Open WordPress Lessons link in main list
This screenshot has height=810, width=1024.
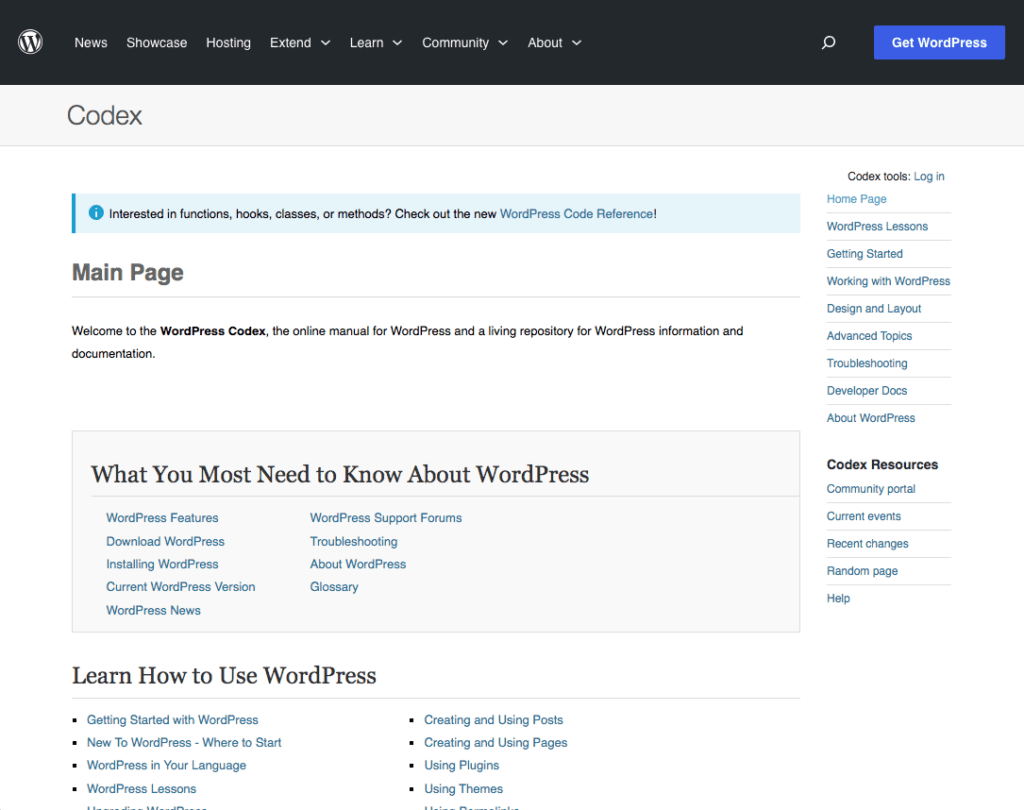pos(141,788)
